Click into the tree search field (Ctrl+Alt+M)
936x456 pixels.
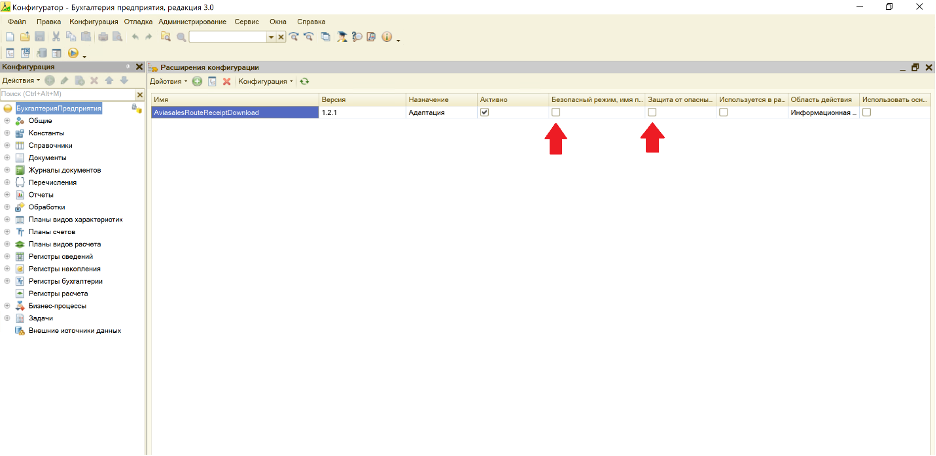coord(67,94)
